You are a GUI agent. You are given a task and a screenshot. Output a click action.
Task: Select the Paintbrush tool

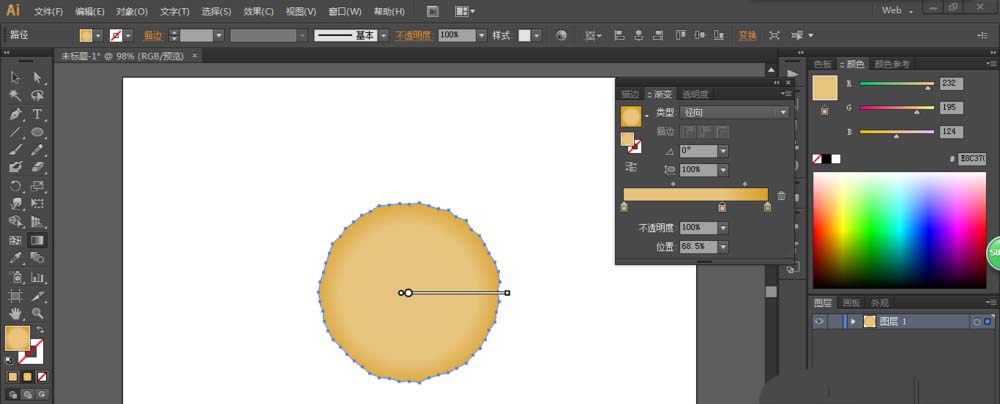click(x=16, y=150)
